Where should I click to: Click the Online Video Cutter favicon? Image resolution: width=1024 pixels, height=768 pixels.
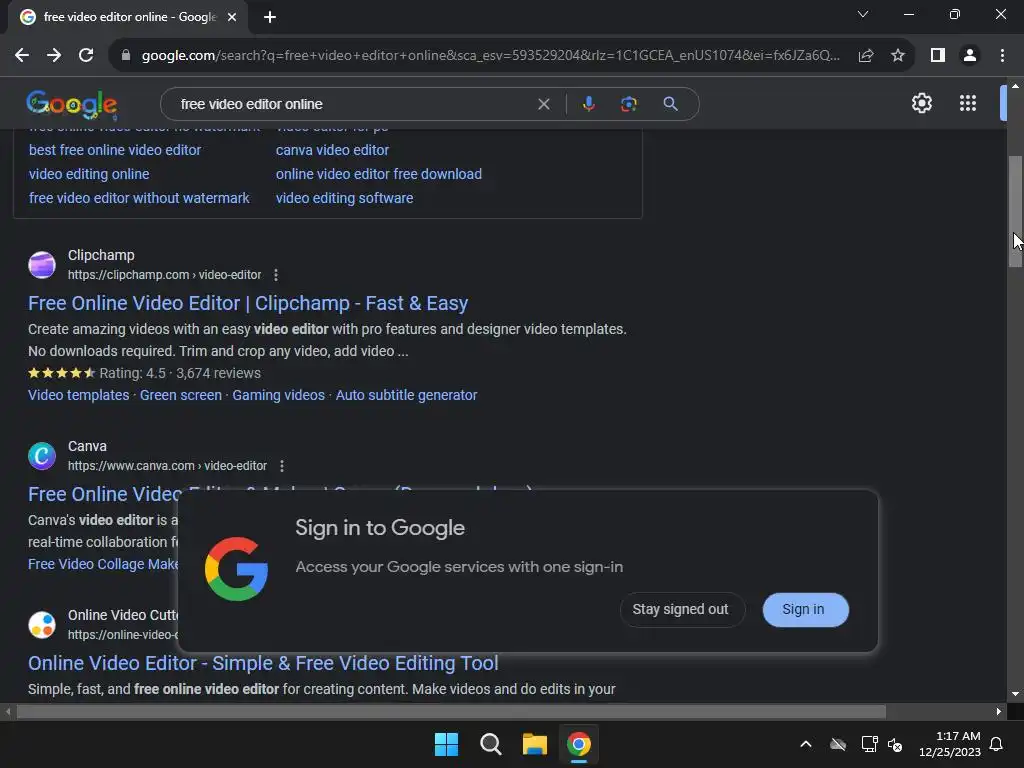click(42, 625)
